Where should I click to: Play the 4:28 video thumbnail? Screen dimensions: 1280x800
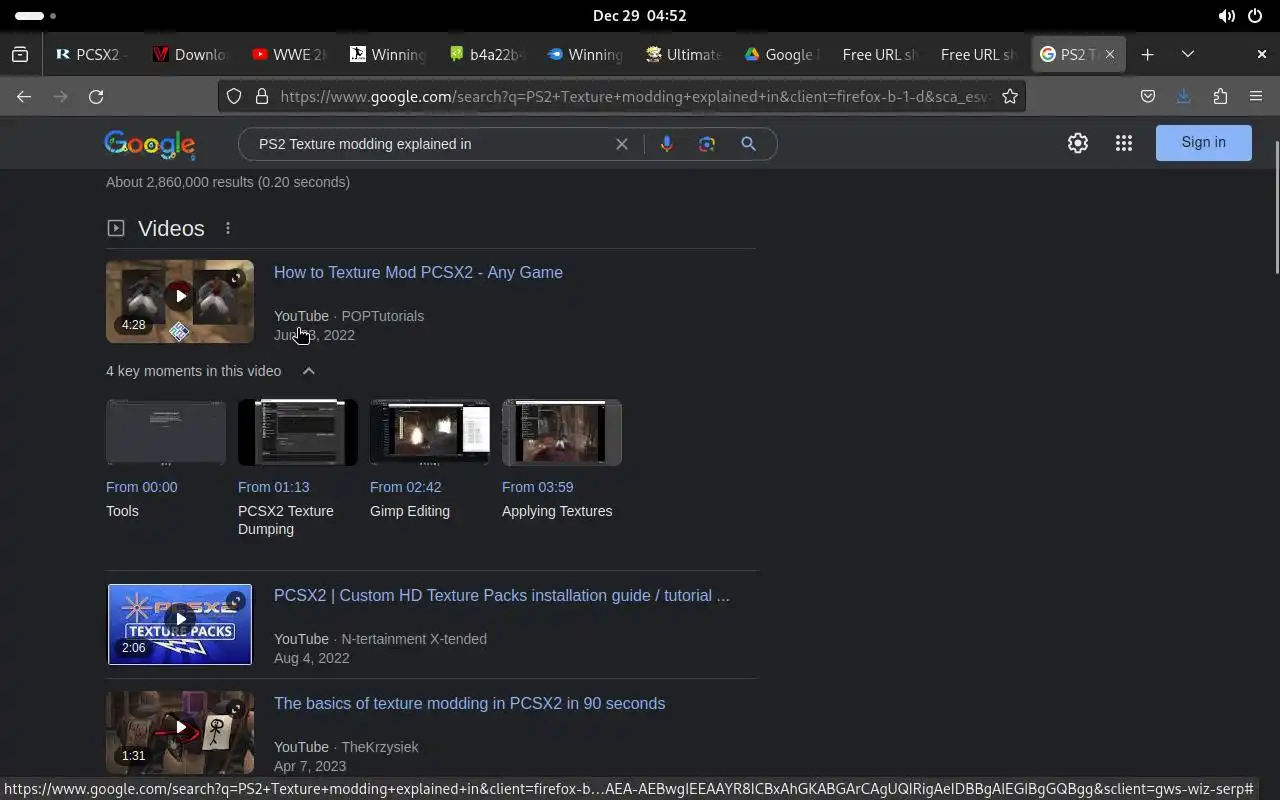tap(180, 301)
